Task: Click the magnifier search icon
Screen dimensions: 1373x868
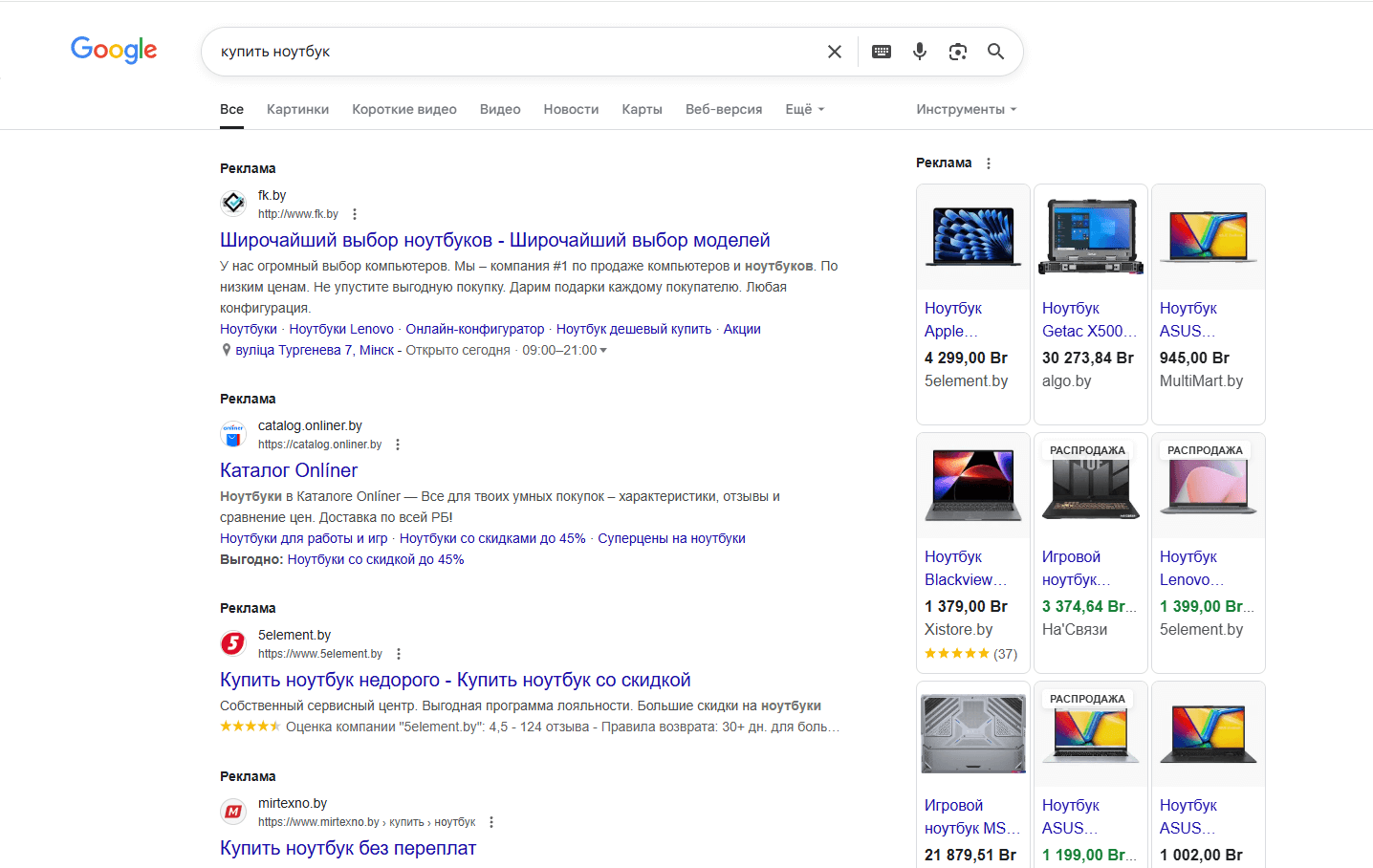Action: [x=995, y=52]
